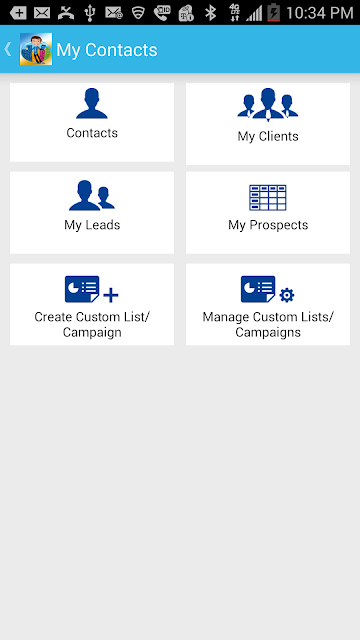This screenshot has width=360, height=640.
Task: Open the My Prospects table icon
Action: point(268,198)
